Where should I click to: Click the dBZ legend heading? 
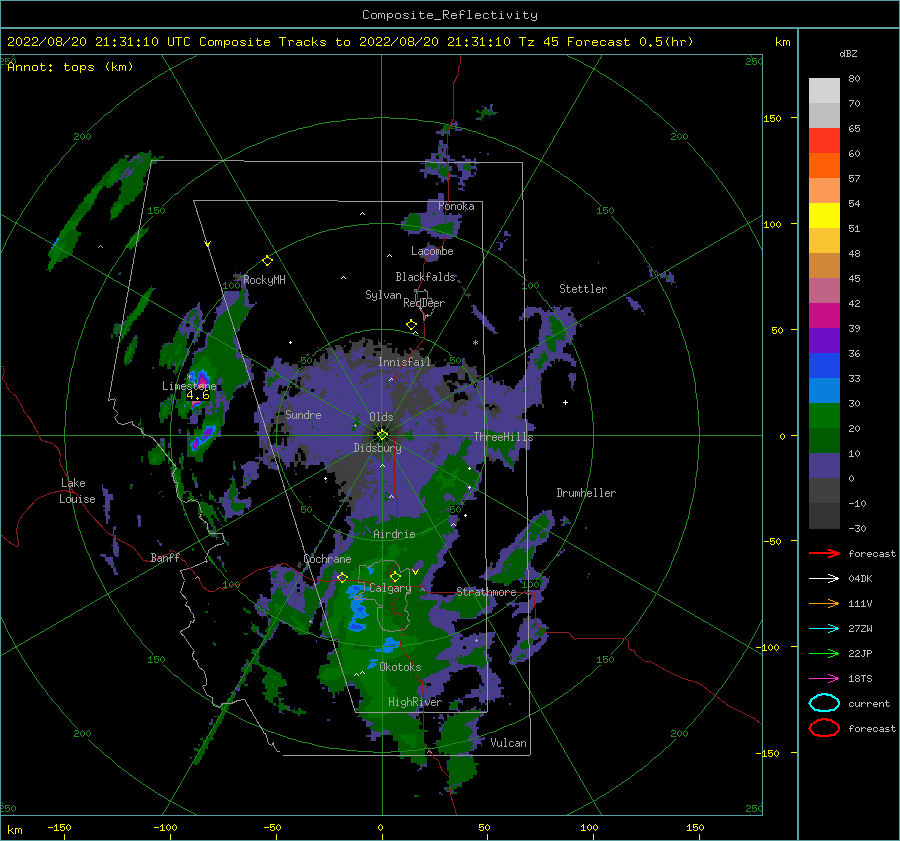tap(848, 53)
